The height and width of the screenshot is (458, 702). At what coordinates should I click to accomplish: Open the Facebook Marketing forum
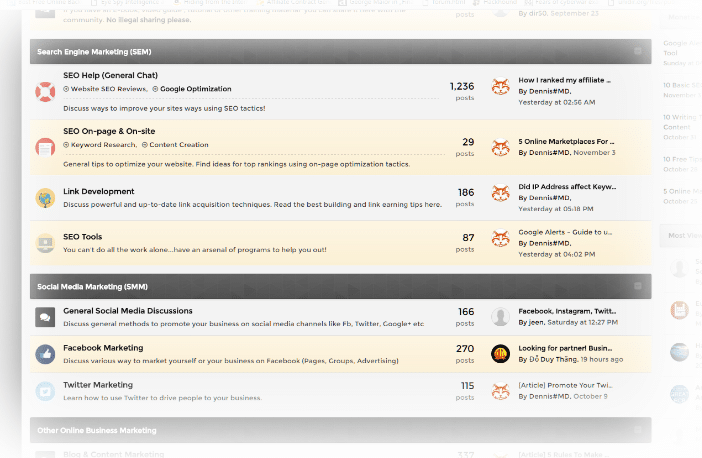click(103, 348)
